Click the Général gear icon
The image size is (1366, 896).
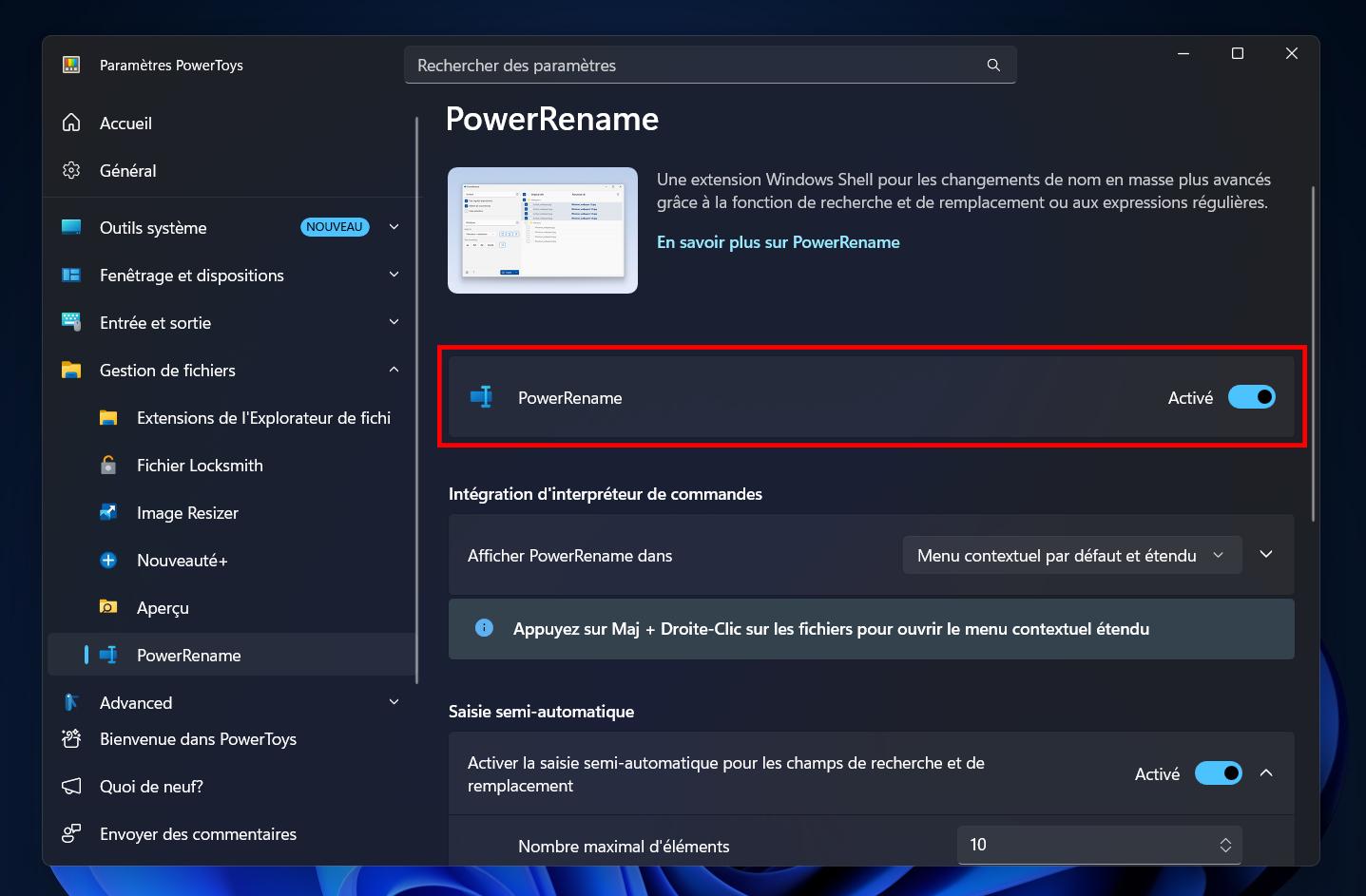click(x=71, y=170)
